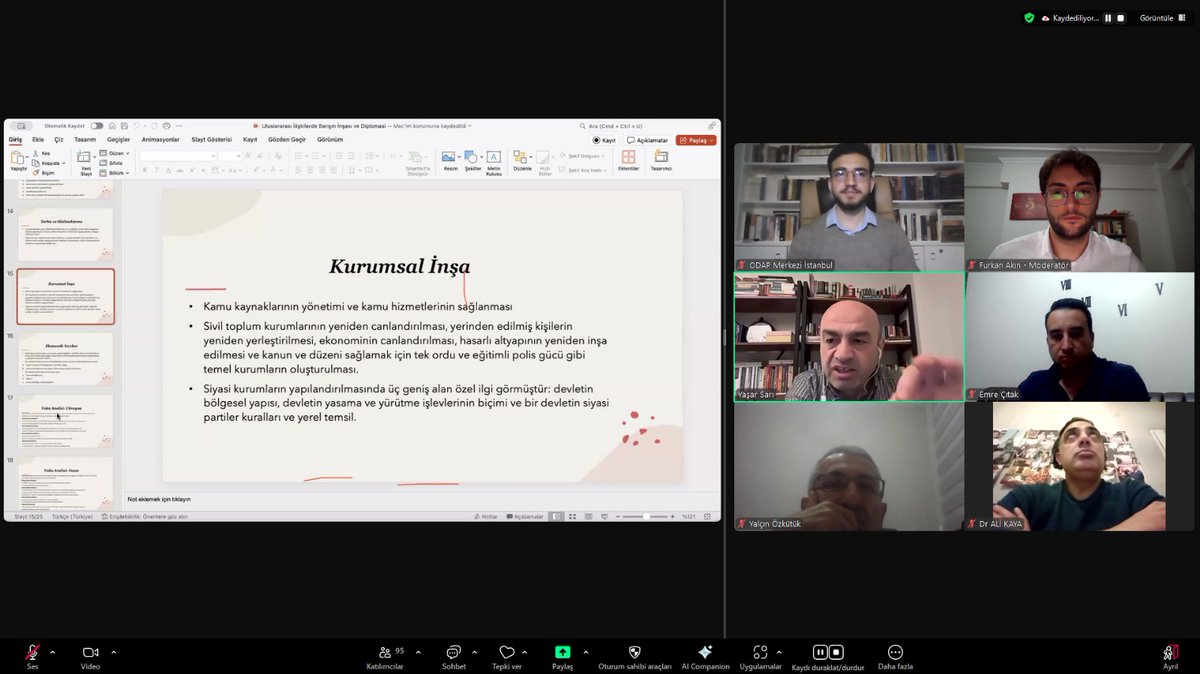Click the zoom slider in PowerPoint status bar
This screenshot has height=674, width=1200.
point(648,517)
